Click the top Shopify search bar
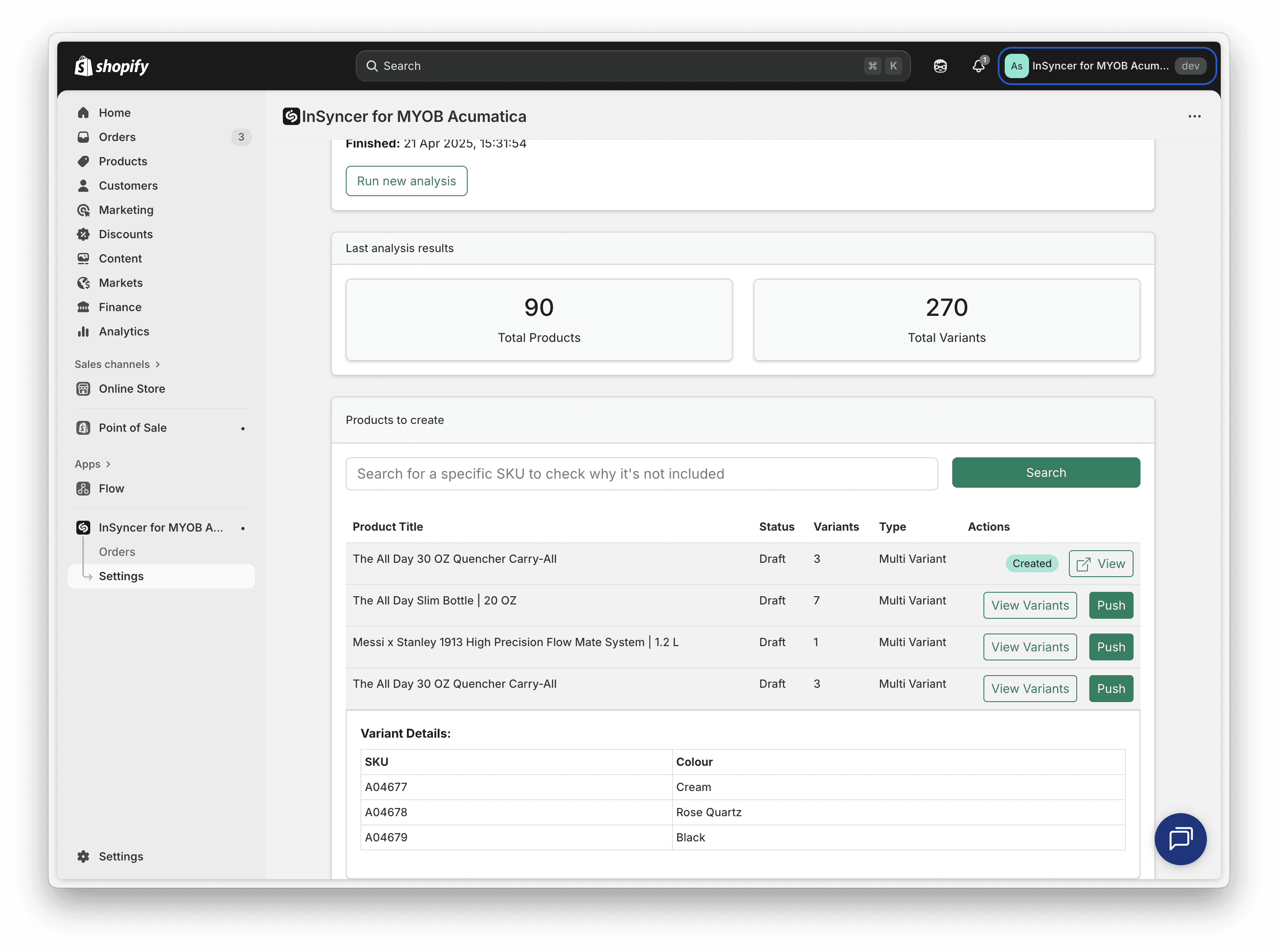This screenshot has height=952, width=1278. click(x=632, y=66)
